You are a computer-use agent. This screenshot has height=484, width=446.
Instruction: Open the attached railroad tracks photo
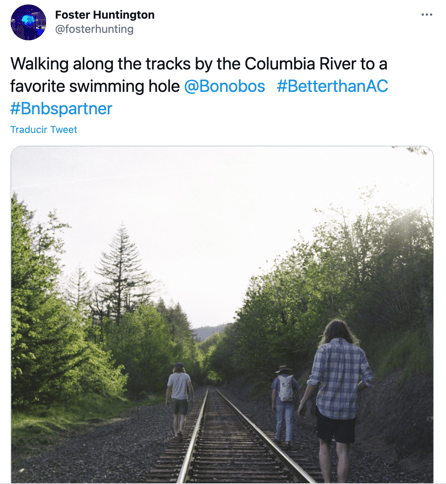pyautogui.click(x=222, y=315)
